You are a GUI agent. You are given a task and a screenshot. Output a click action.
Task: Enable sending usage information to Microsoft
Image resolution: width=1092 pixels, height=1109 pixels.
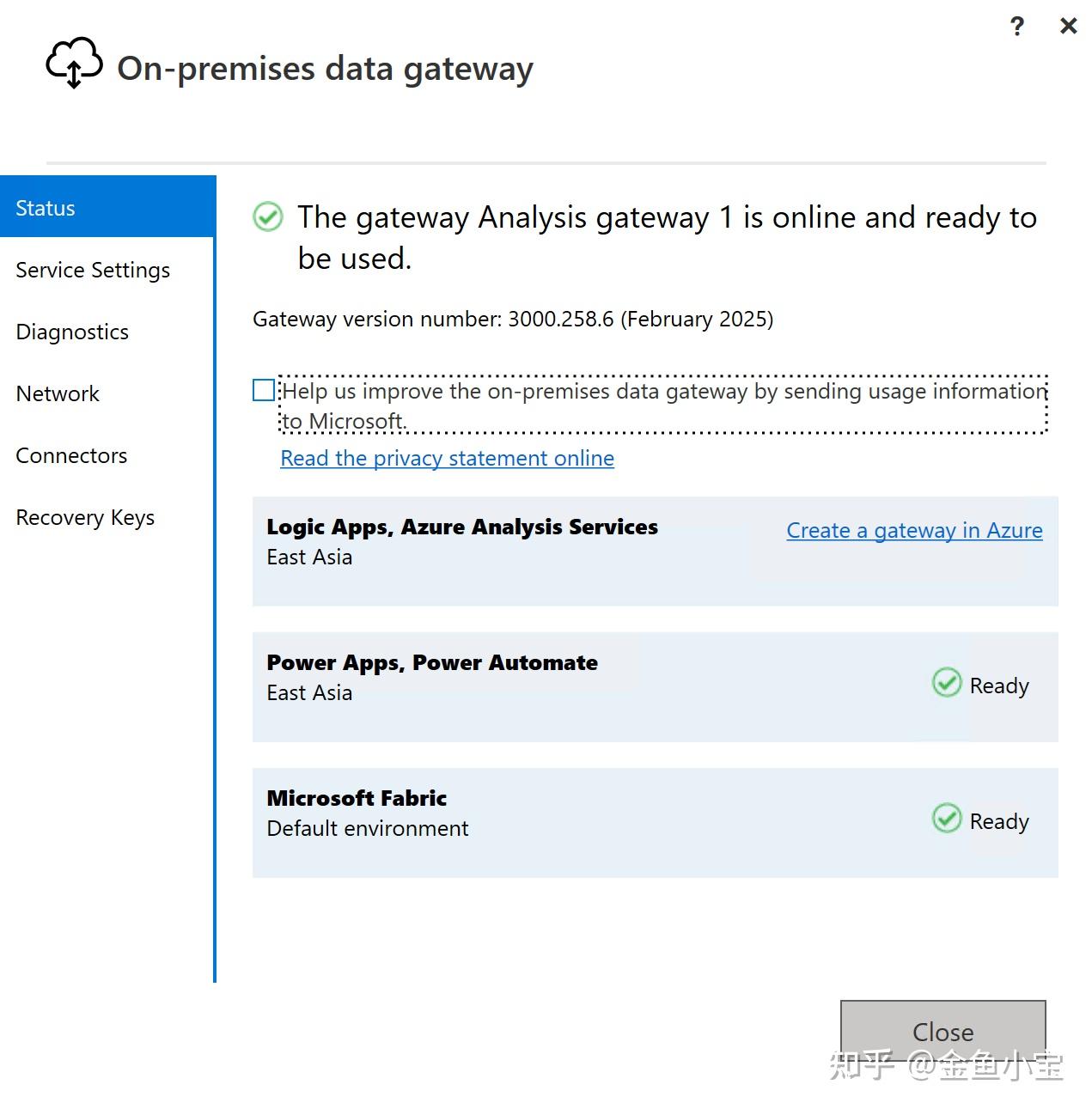262,391
